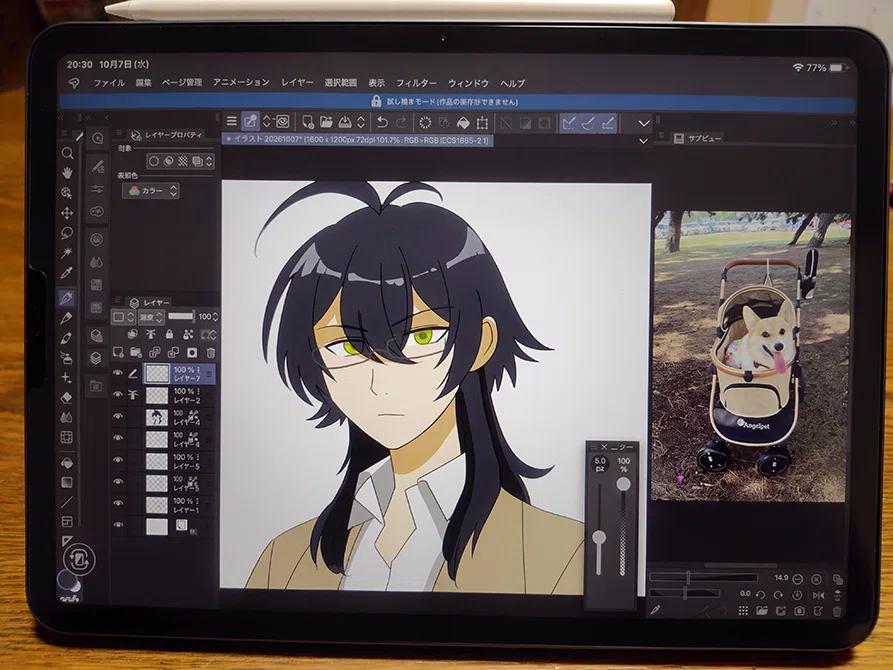
Task: Select the Lasso selection tool
Action: tap(67, 233)
